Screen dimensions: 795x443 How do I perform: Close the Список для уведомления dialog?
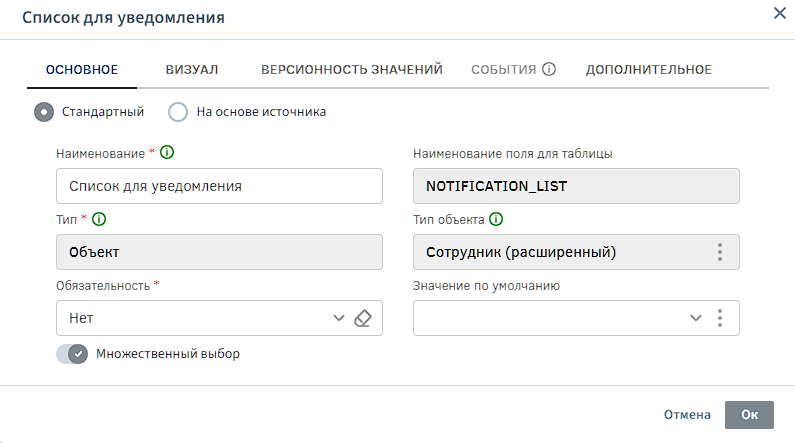(x=780, y=14)
